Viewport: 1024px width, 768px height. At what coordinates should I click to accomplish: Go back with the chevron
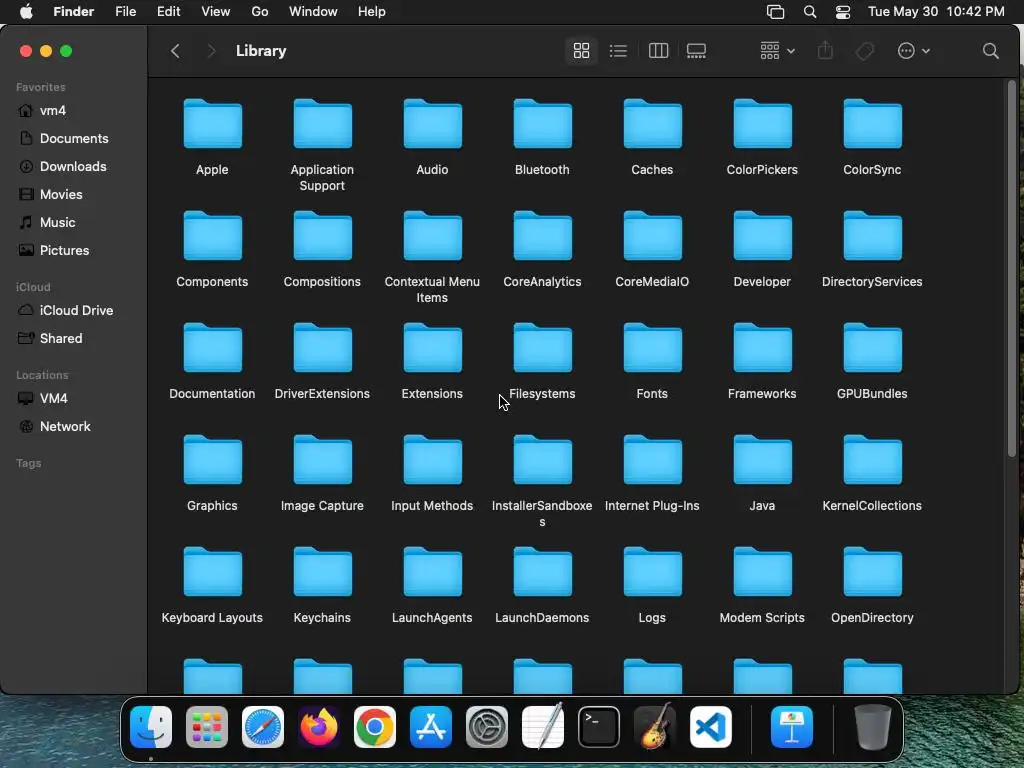coord(175,51)
